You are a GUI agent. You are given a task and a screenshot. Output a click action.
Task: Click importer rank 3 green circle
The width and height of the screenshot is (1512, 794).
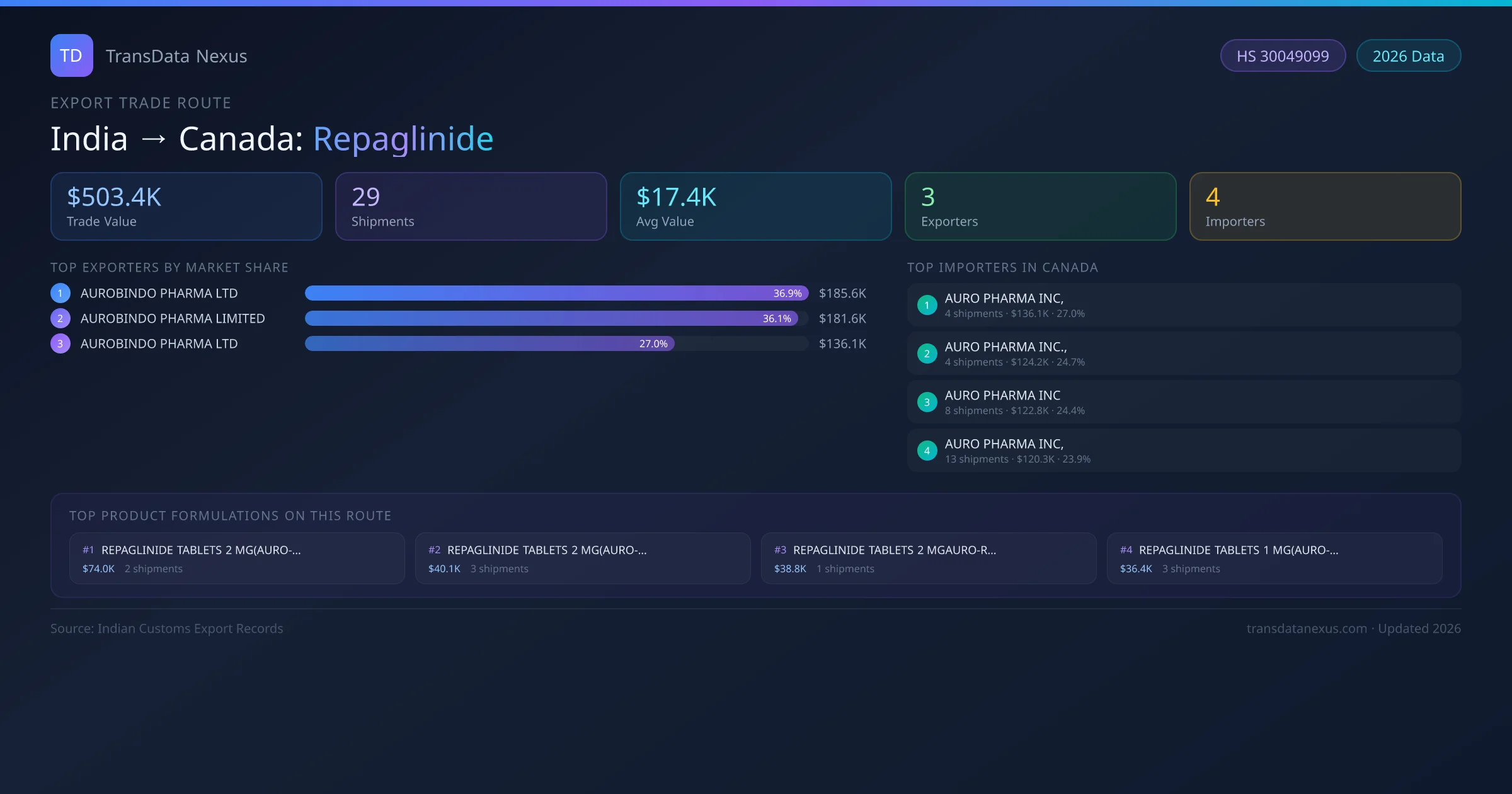click(x=927, y=402)
